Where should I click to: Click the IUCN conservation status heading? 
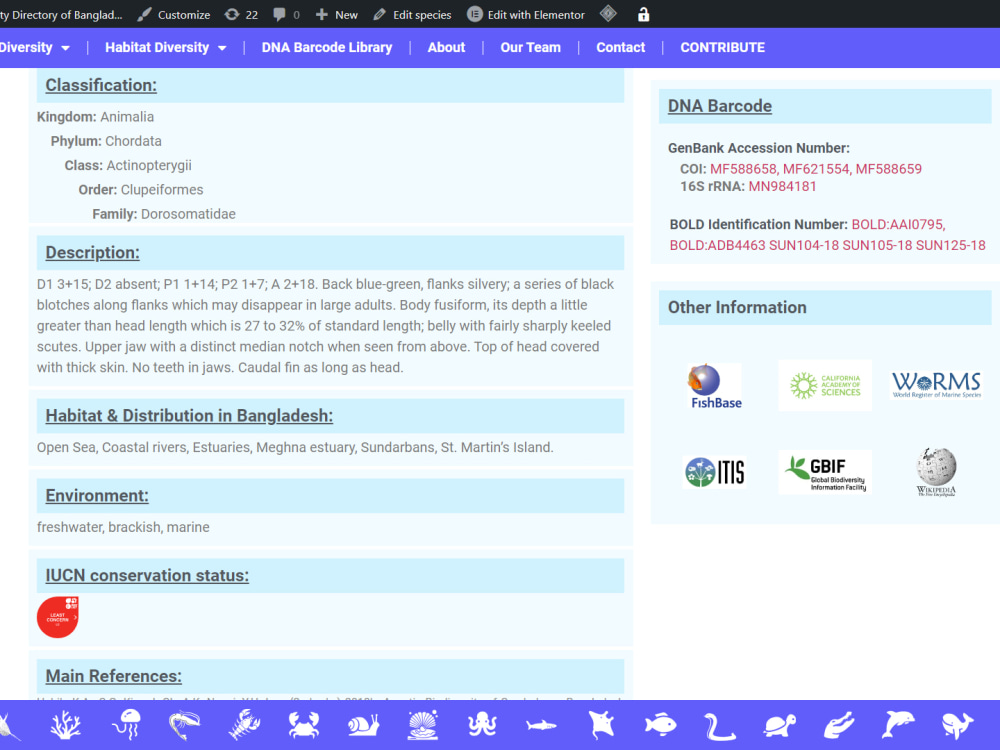[147, 575]
